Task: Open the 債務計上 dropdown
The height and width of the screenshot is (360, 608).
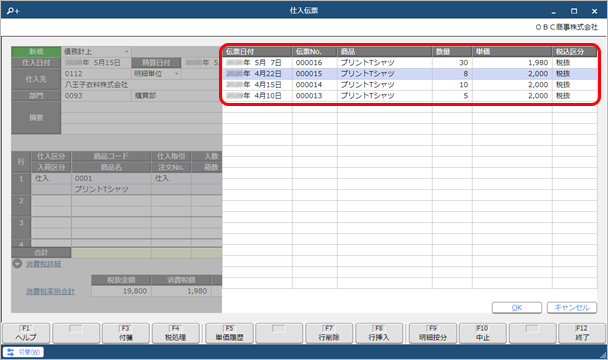Action: pyautogui.click(x=126, y=52)
